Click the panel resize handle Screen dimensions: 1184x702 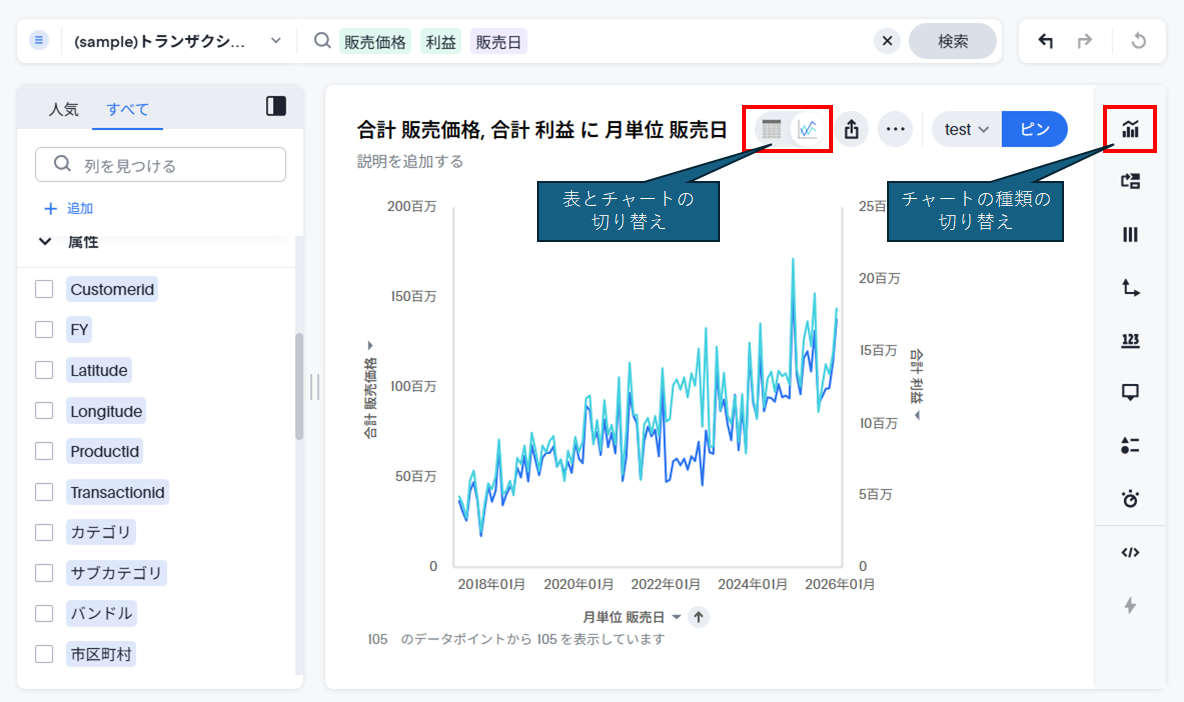[315, 386]
